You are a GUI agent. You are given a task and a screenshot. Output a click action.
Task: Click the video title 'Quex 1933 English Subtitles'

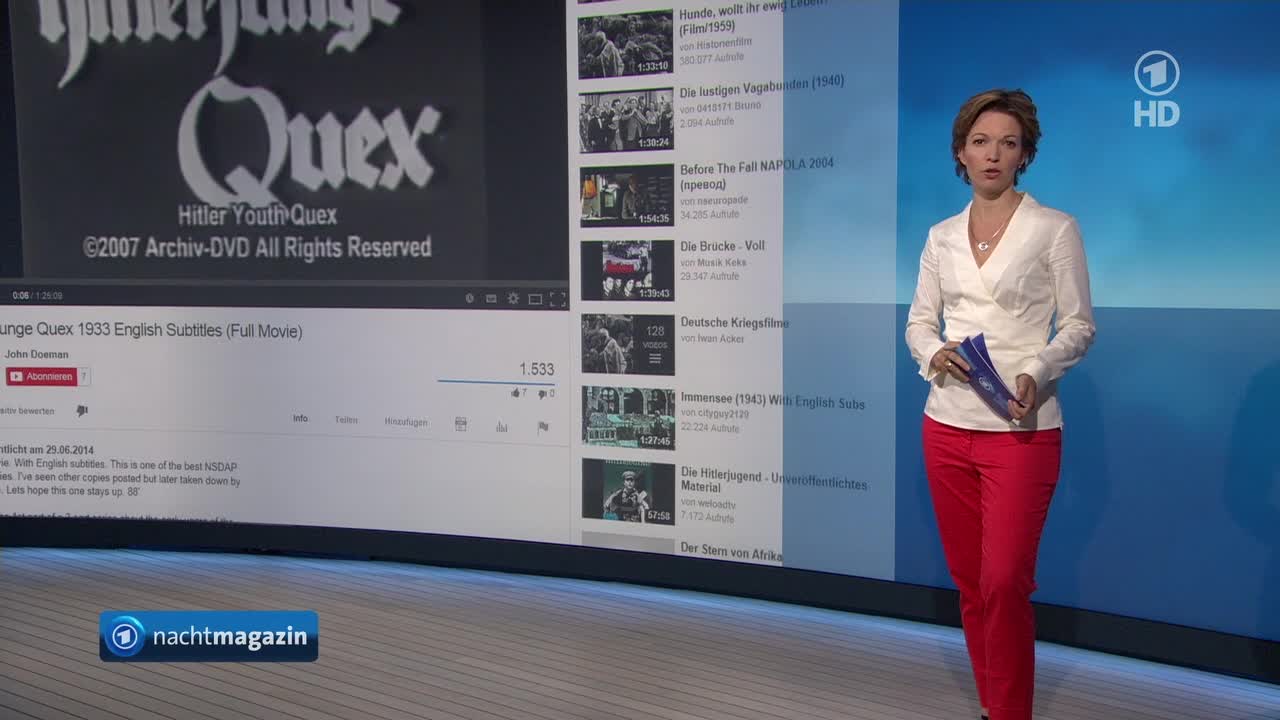(x=151, y=330)
